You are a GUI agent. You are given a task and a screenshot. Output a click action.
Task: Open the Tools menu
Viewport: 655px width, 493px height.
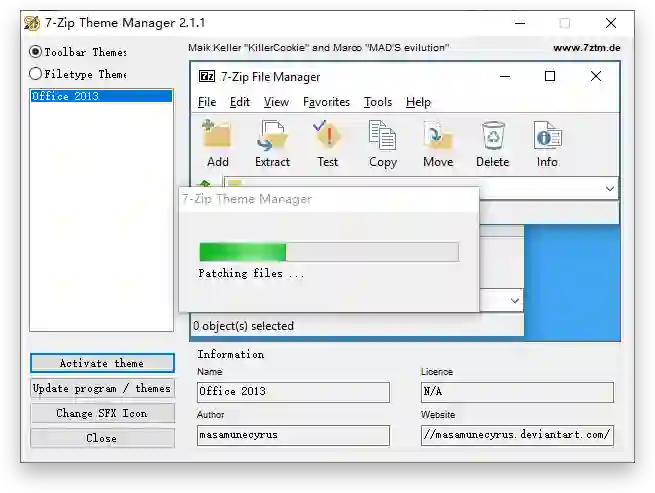tap(378, 102)
